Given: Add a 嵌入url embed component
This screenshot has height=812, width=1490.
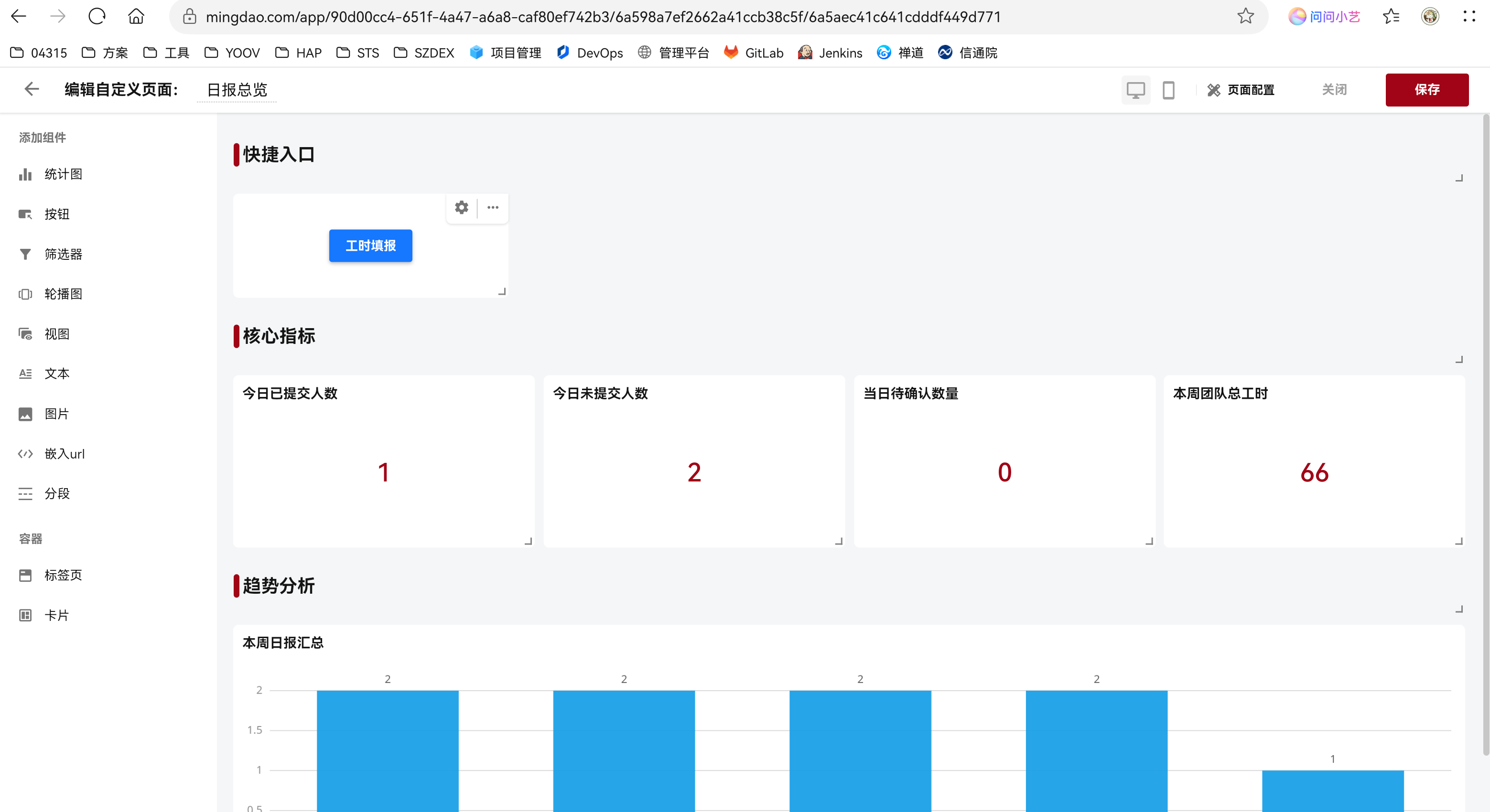Looking at the screenshot, I should click(52, 454).
